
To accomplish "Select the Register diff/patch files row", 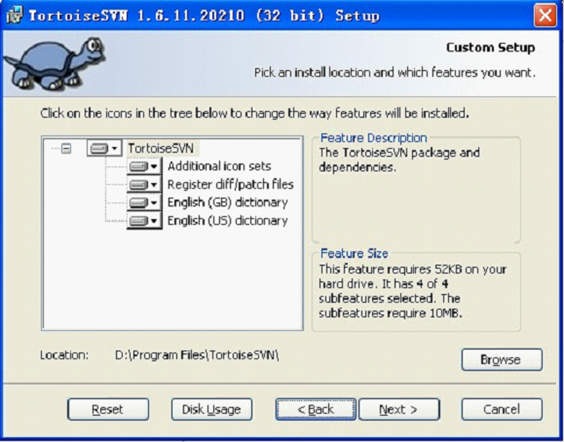I will point(230,184).
